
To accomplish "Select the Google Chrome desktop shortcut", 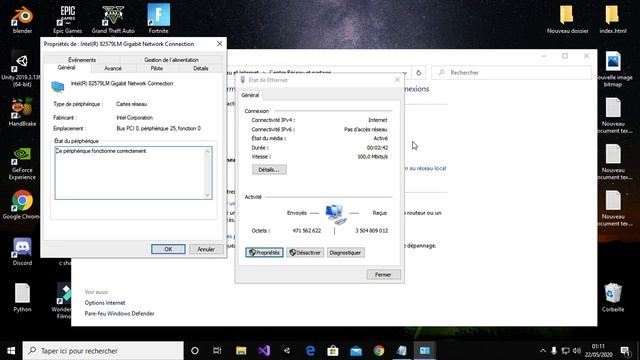I will pos(21,205).
